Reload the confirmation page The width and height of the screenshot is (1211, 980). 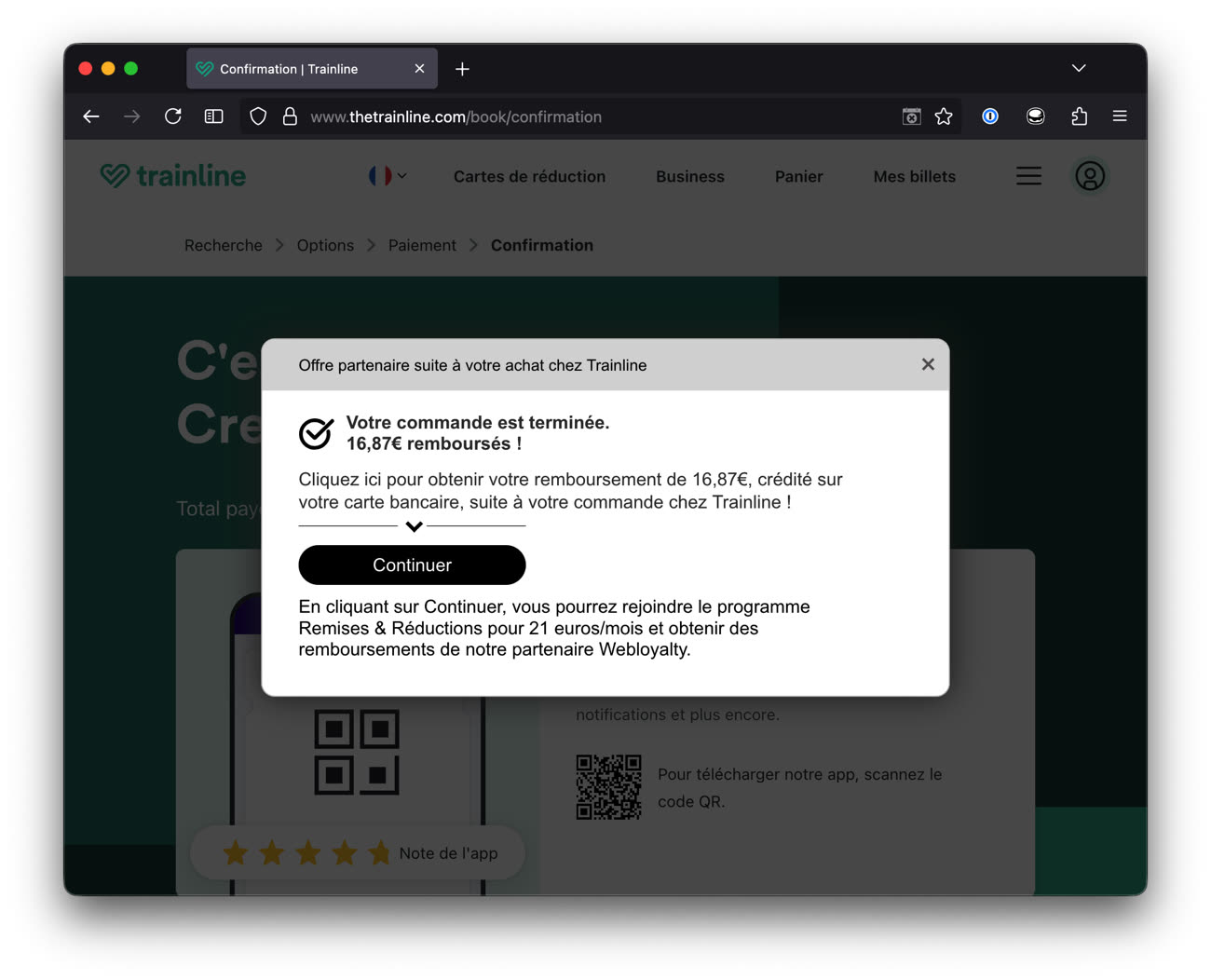tap(173, 116)
